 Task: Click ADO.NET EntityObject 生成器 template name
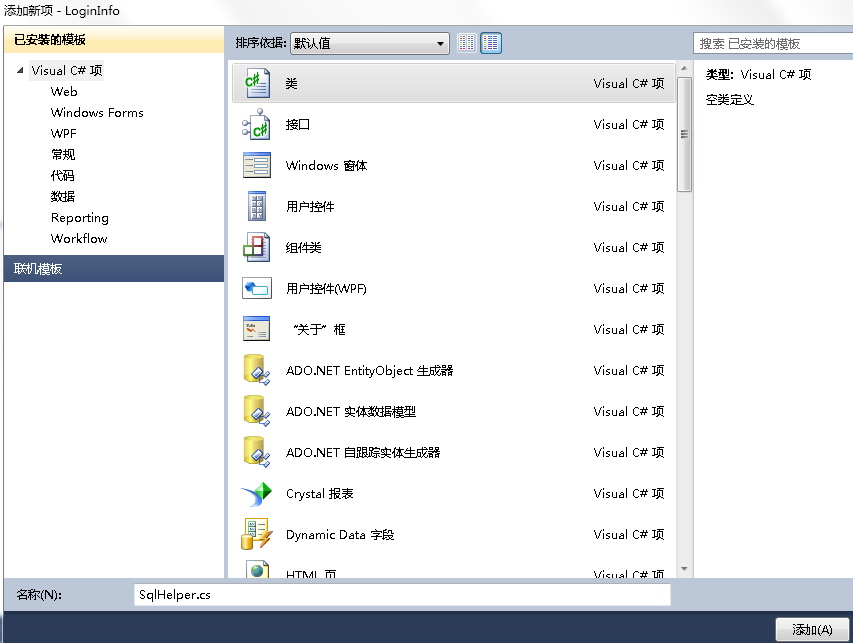click(x=369, y=370)
